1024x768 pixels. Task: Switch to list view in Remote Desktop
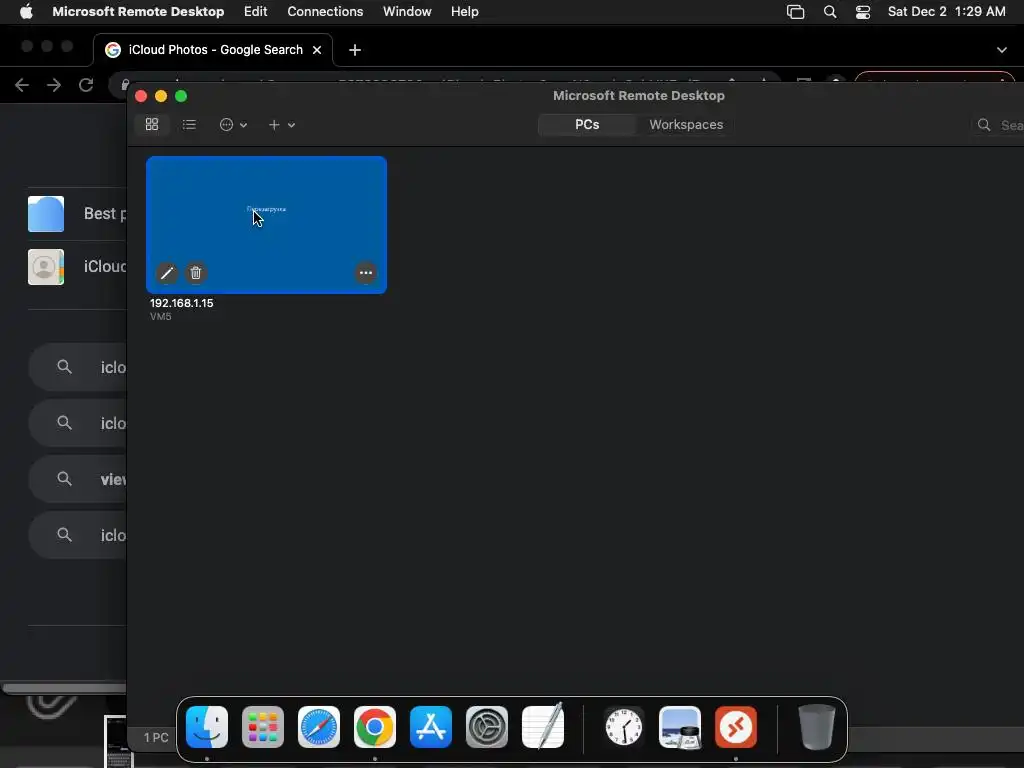tap(189, 125)
